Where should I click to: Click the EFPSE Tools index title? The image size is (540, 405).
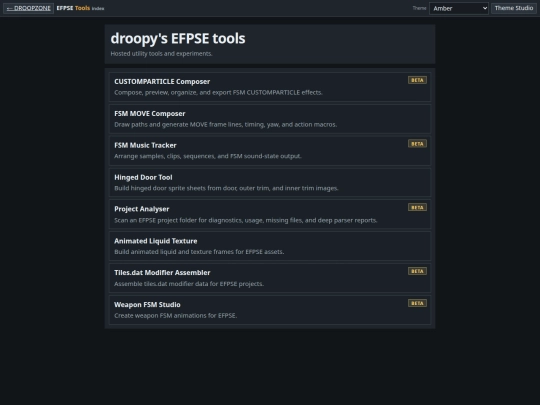pyautogui.click(x=80, y=8)
